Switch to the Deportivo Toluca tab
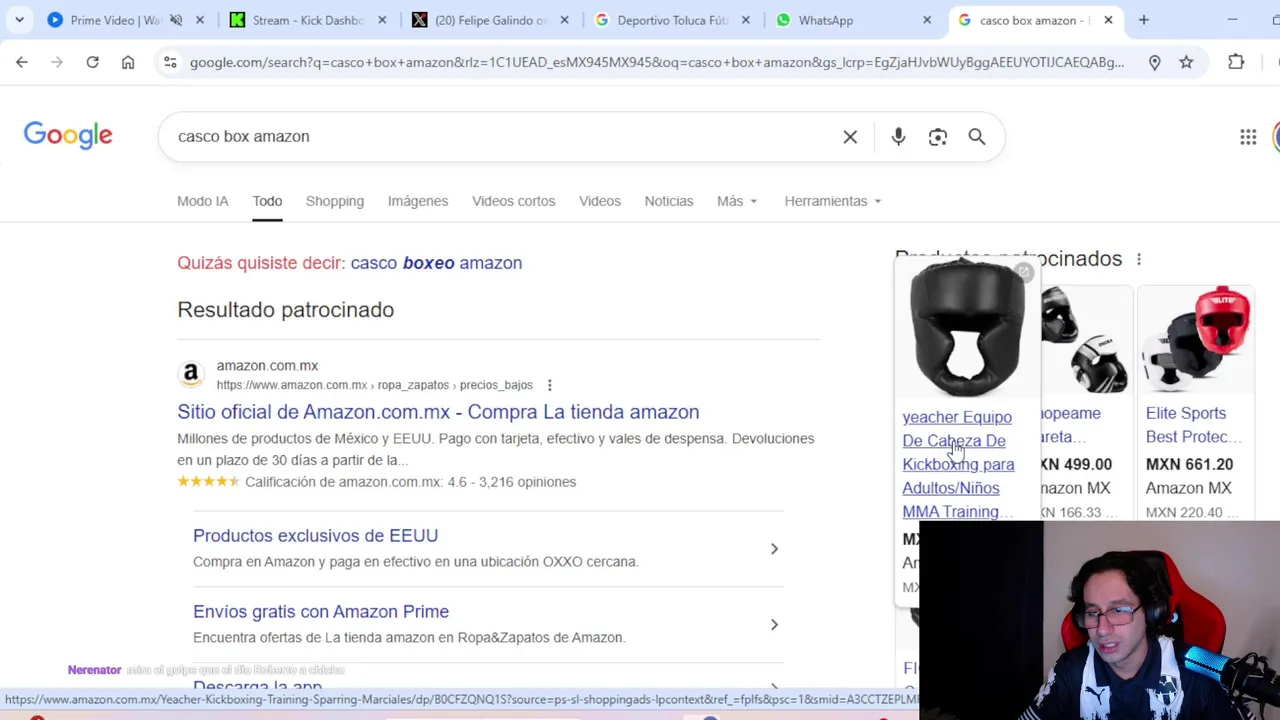The height and width of the screenshot is (720, 1280). pos(673,20)
